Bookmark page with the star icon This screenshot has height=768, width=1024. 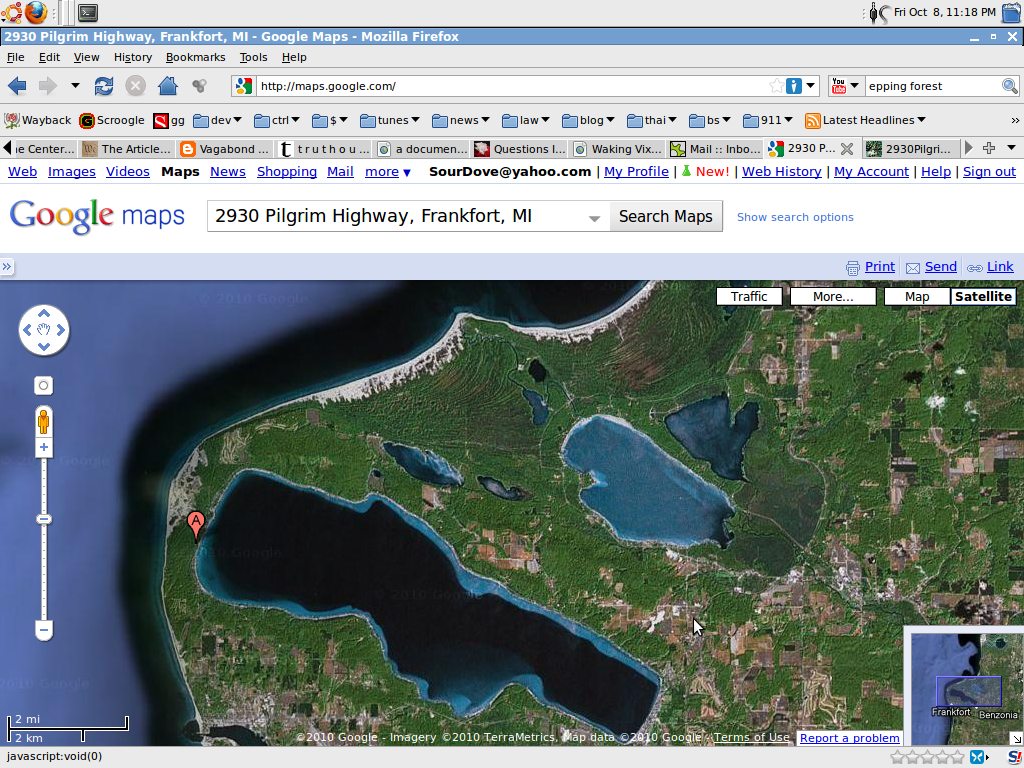tap(776, 86)
